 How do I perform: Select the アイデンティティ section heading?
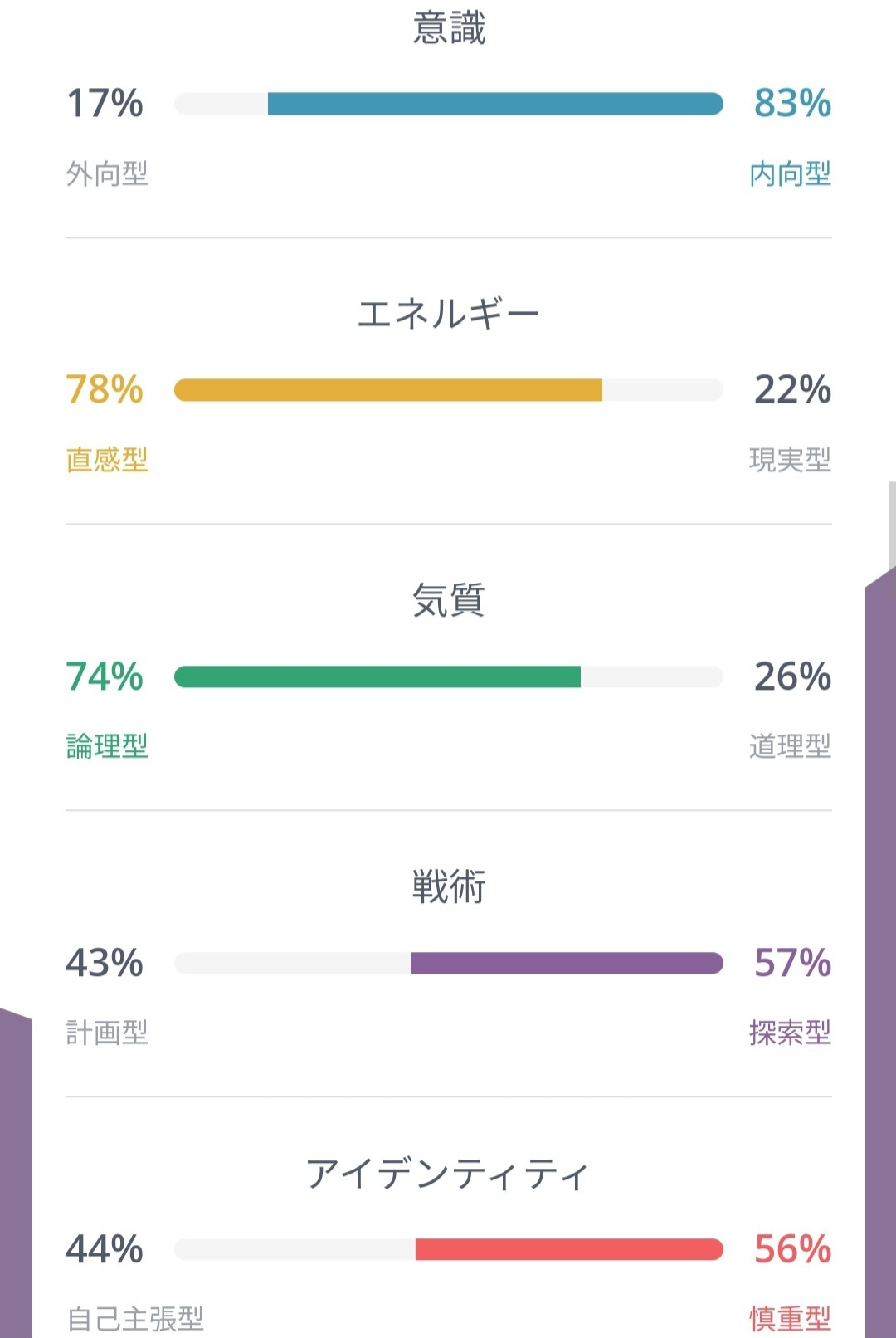point(448,1174)
